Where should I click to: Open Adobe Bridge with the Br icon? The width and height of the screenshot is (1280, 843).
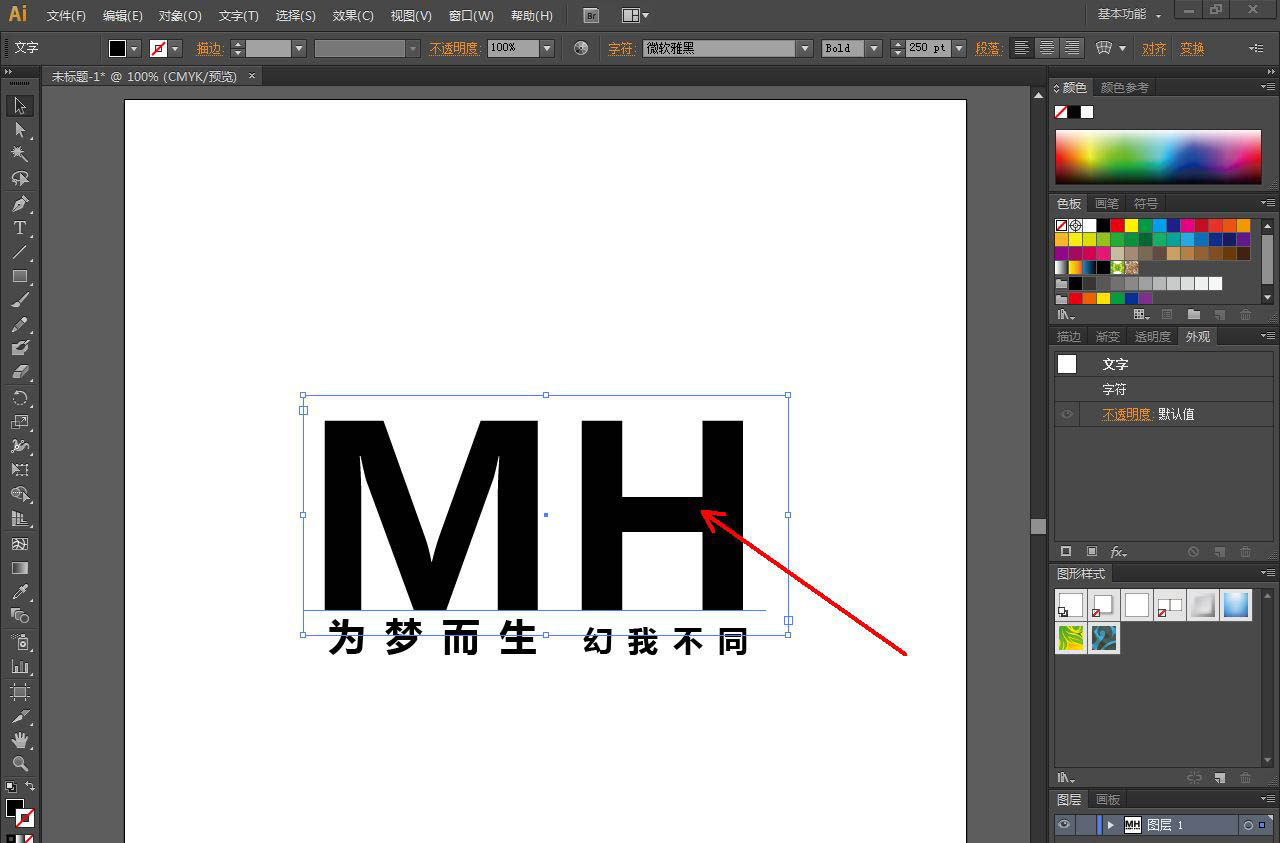591,16
